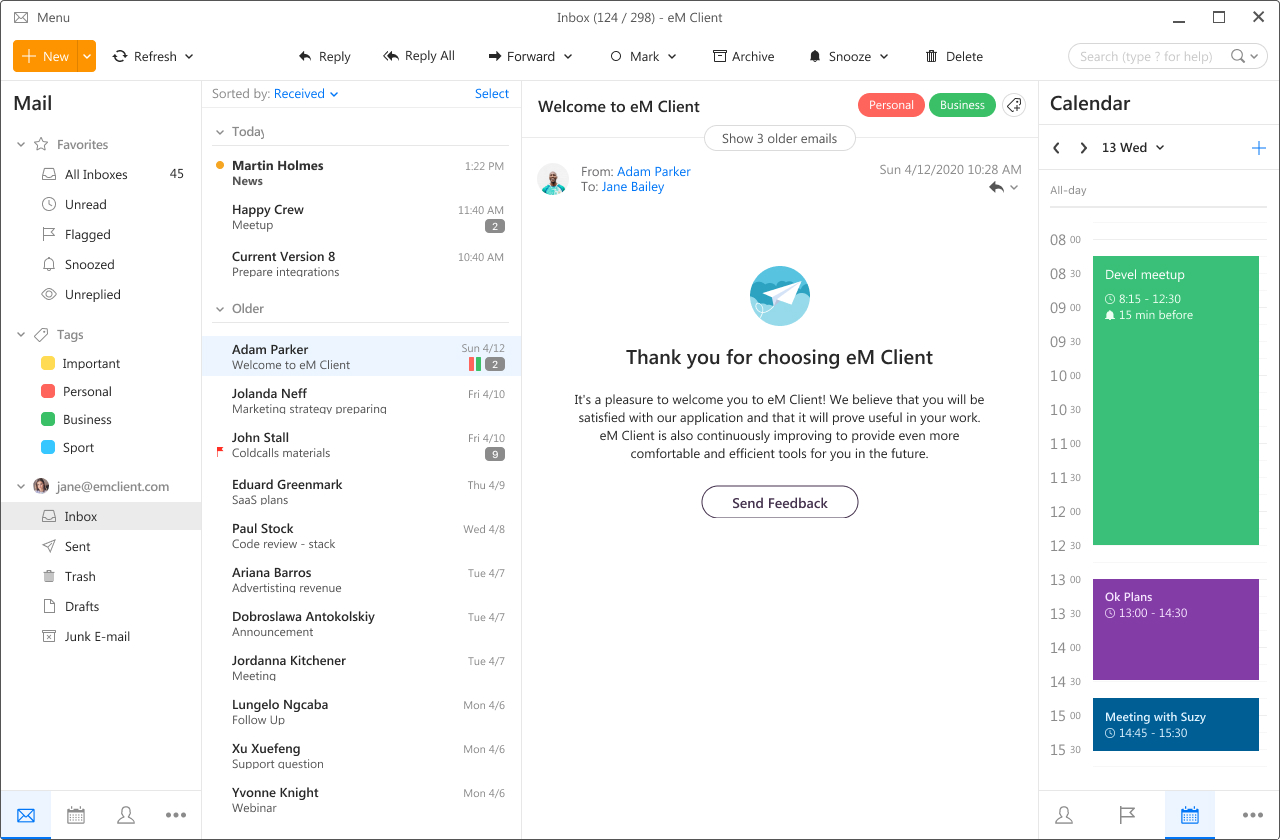
Task: Click the Business tag pill on the email
Action: [962, 105]
